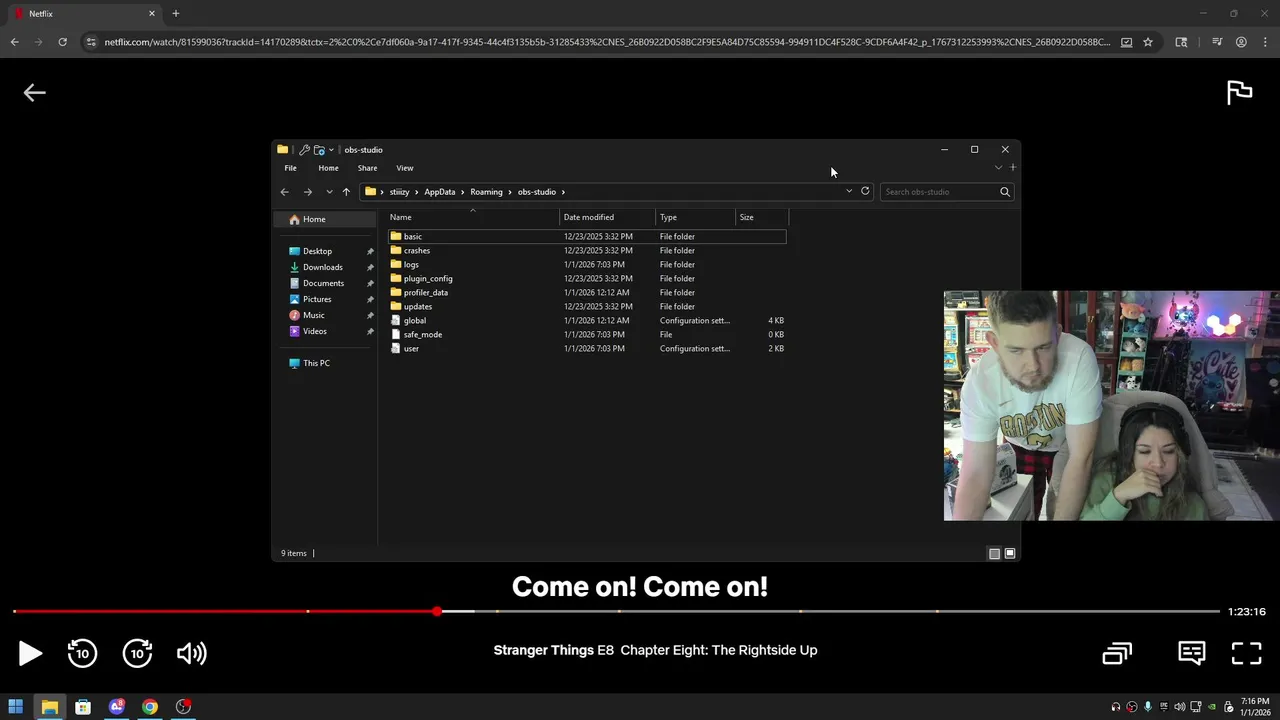The image size is (1280, 720).
Task: Click the Netflix report flag icon
Action: (1239, 92)
